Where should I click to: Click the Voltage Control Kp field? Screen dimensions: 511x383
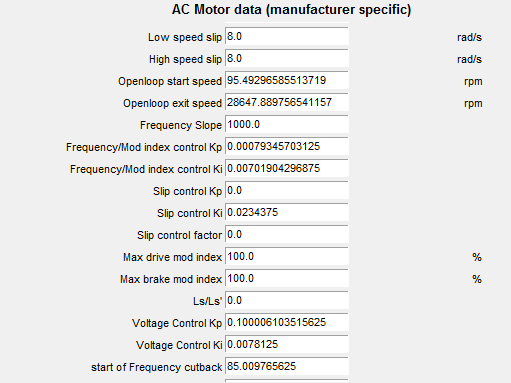287,322
